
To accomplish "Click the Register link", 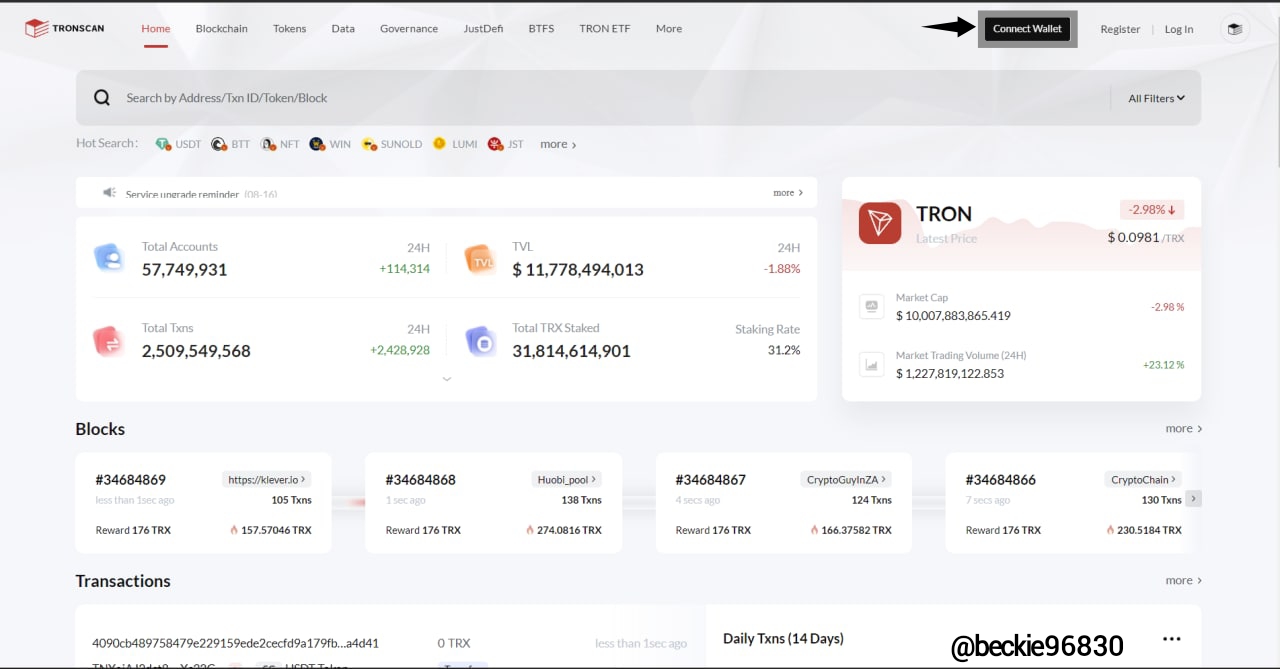I will coord(1120,29).
